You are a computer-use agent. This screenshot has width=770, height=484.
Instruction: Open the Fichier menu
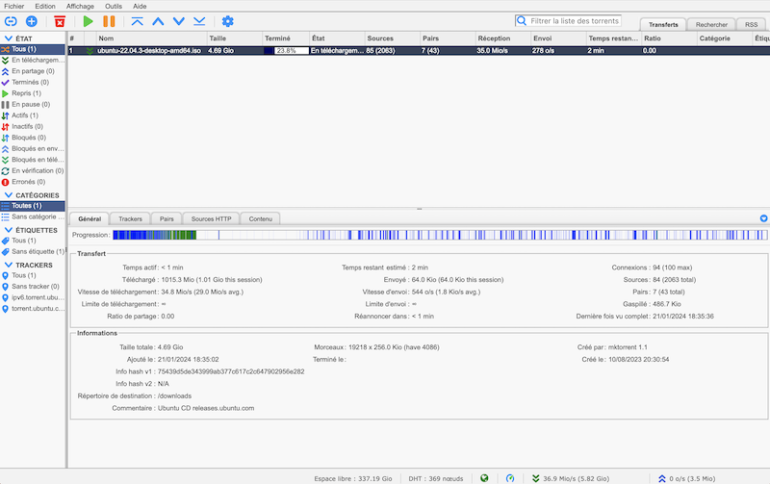[x=14, y=6]
